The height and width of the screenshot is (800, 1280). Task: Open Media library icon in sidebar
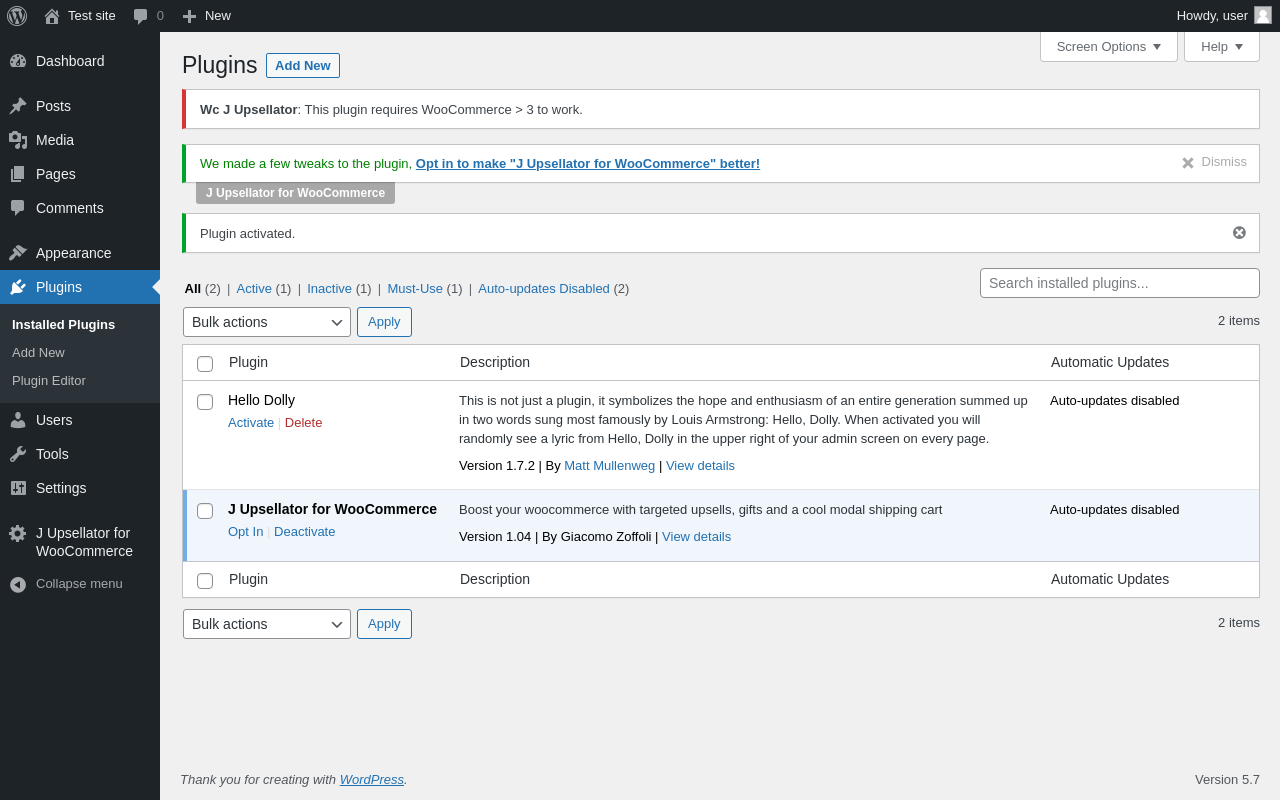[x=18, y=140]
